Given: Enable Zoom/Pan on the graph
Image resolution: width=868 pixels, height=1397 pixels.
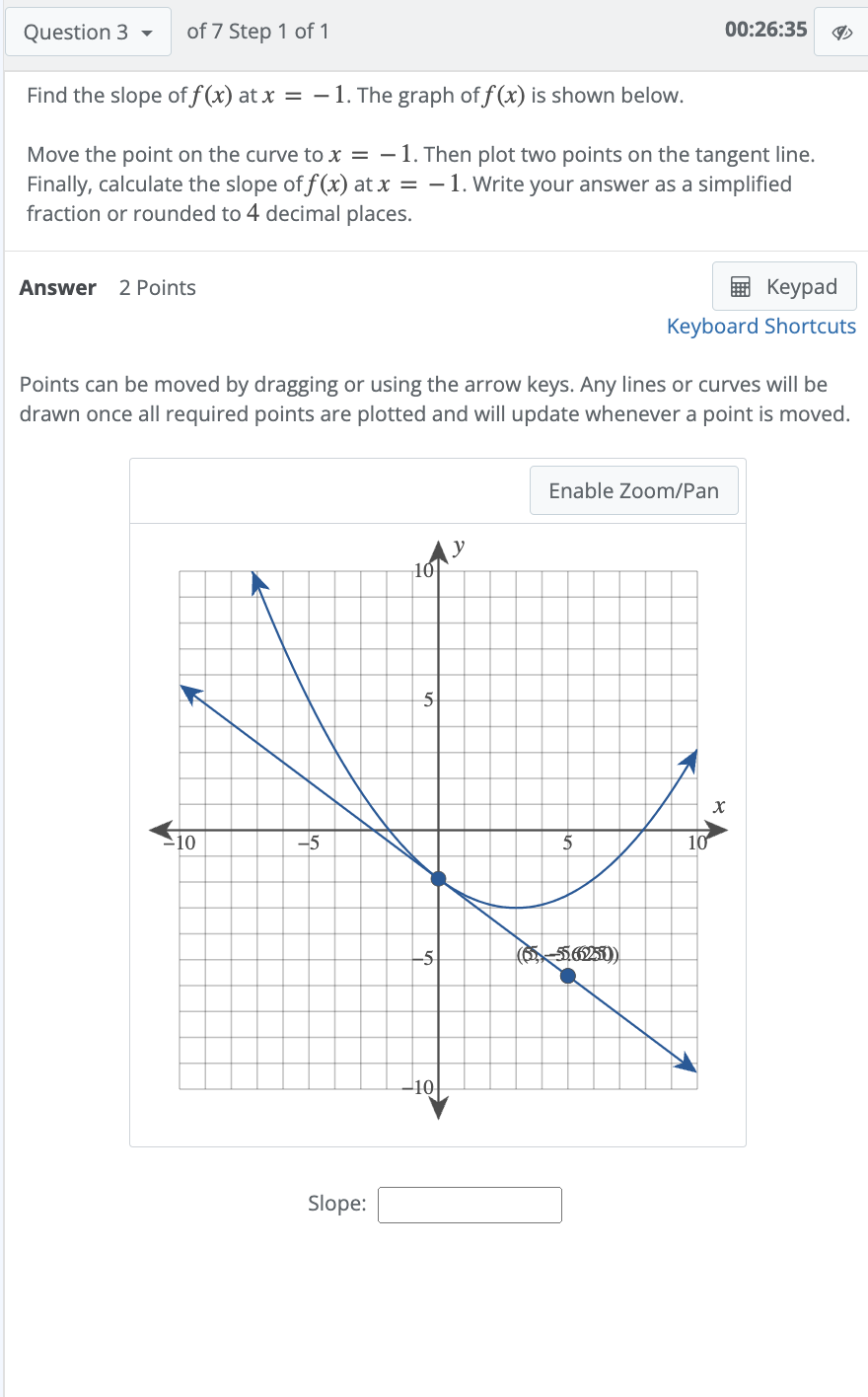Looking at the screenshot, I should (x=634, y=490).
